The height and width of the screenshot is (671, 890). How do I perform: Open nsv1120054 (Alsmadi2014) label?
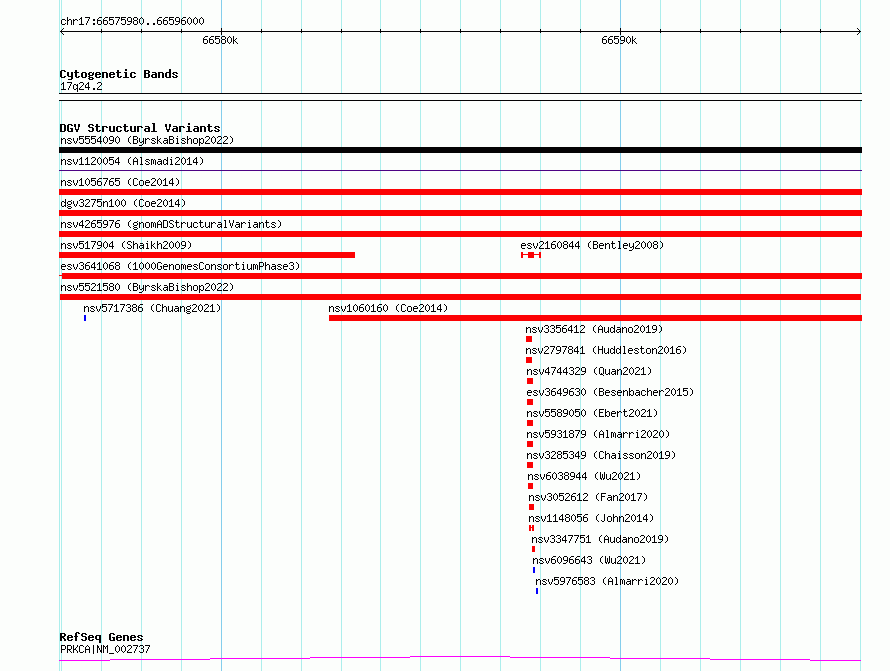(132, 161)
